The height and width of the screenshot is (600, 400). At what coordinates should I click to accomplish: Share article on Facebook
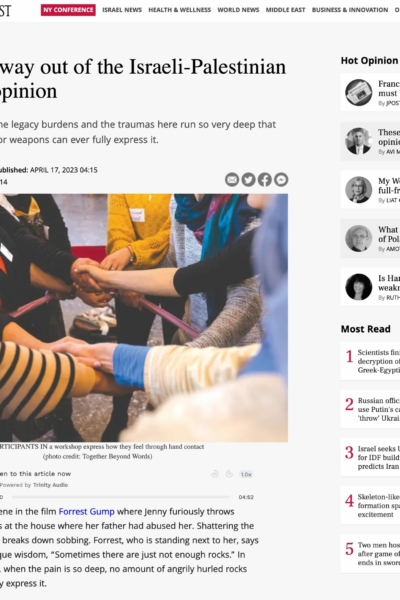point(264,179)
